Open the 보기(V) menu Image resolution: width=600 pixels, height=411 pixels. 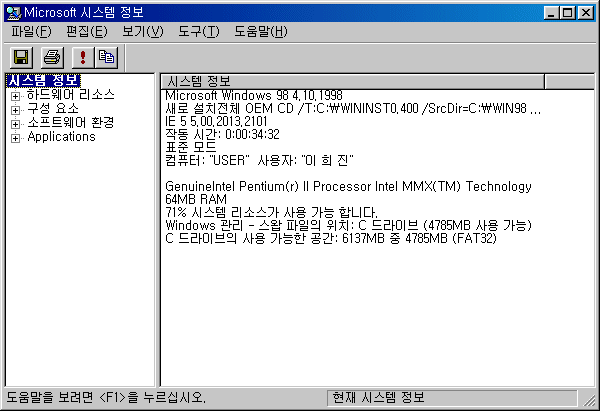tap(142, 32)
